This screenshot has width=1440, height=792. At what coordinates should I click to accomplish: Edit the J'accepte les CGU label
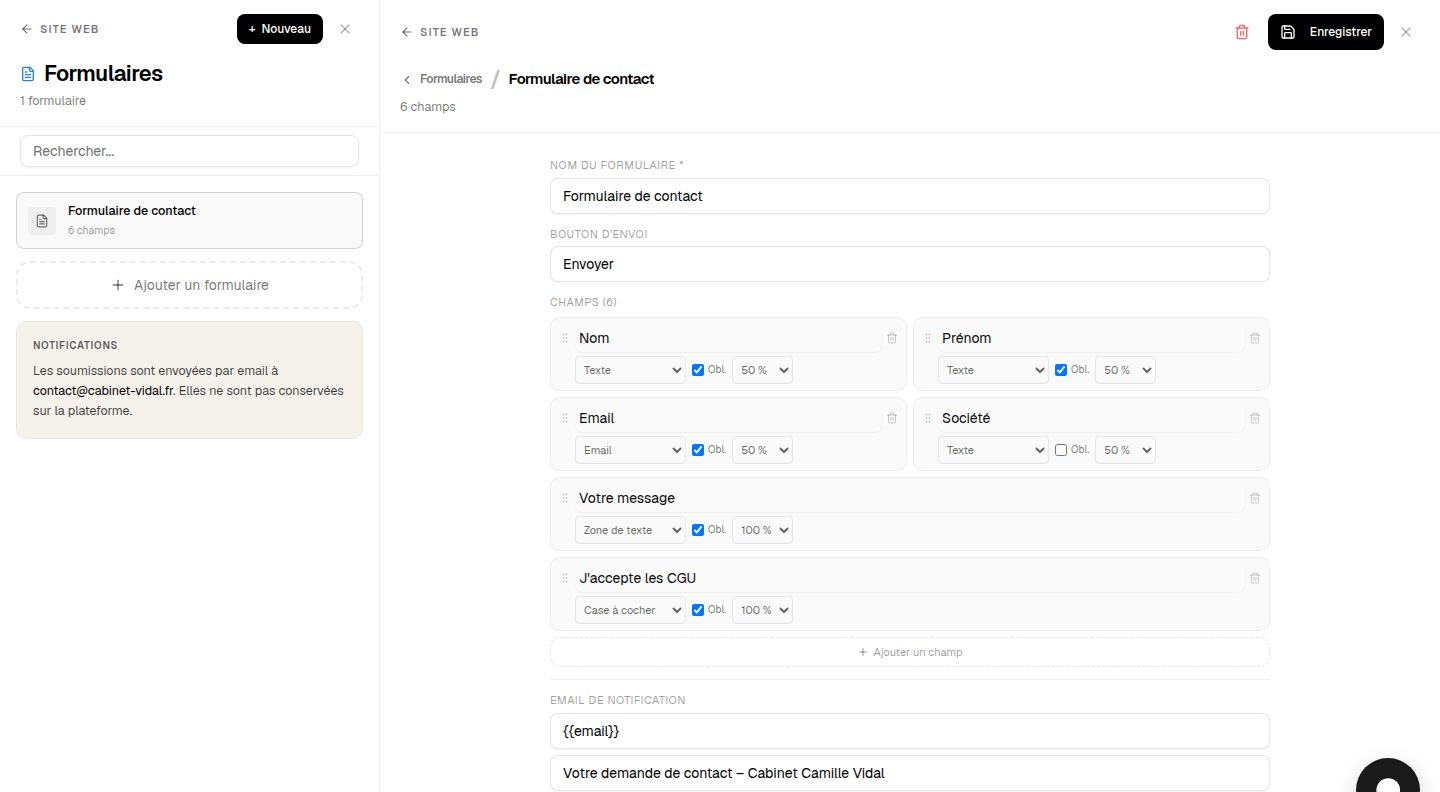point(910,578)
